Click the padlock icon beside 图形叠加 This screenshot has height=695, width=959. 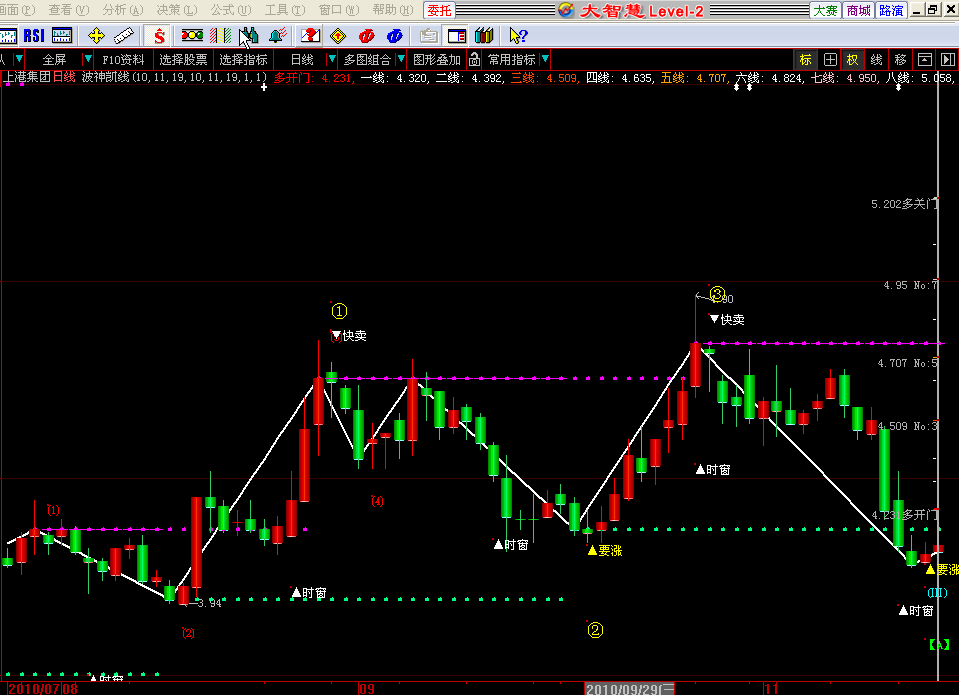click(x=475, y=59)
